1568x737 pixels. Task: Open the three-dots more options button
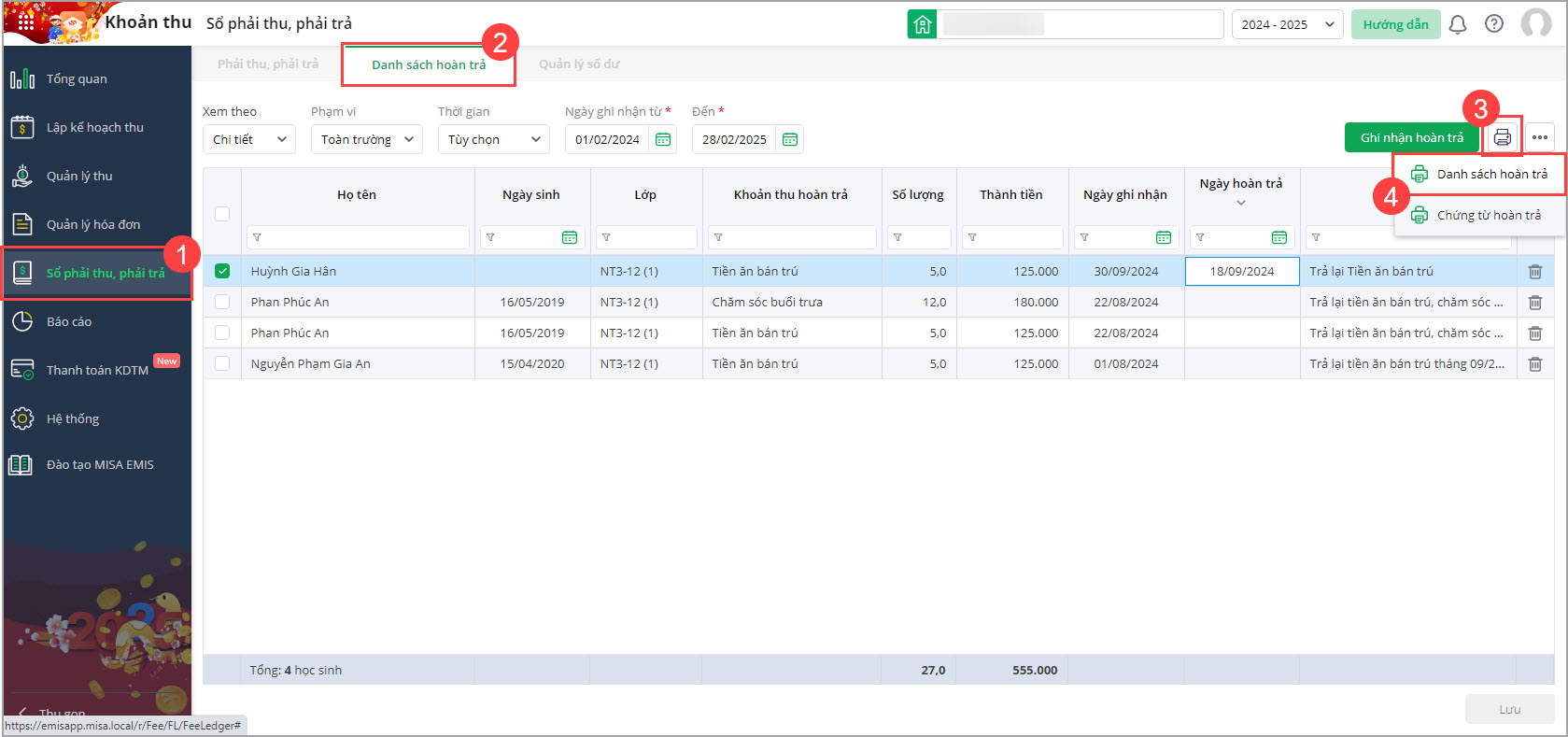click(x=1540, y=137)
